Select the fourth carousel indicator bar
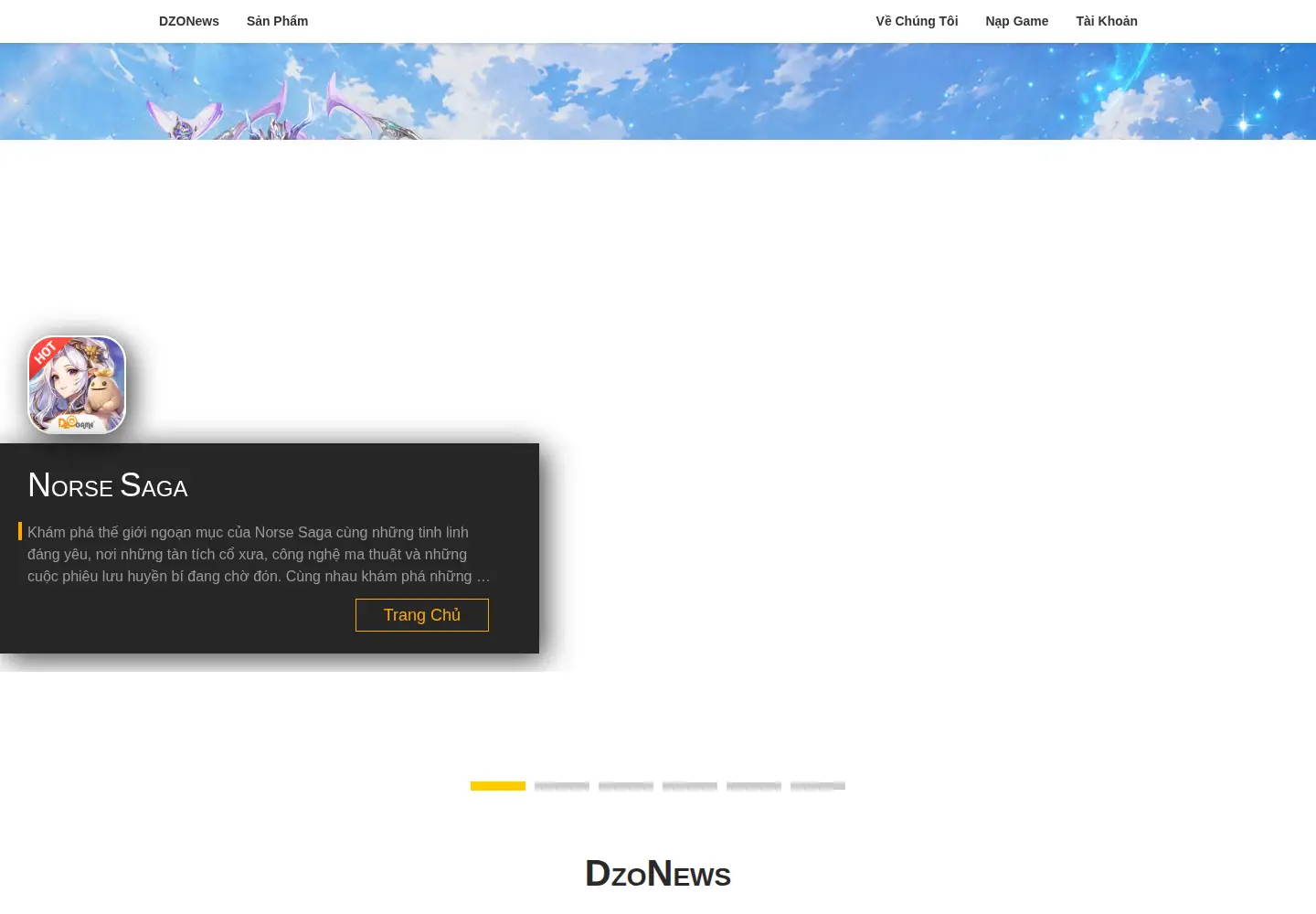The width and height of the screenshot is (1316, 914). tap(690, 786)
